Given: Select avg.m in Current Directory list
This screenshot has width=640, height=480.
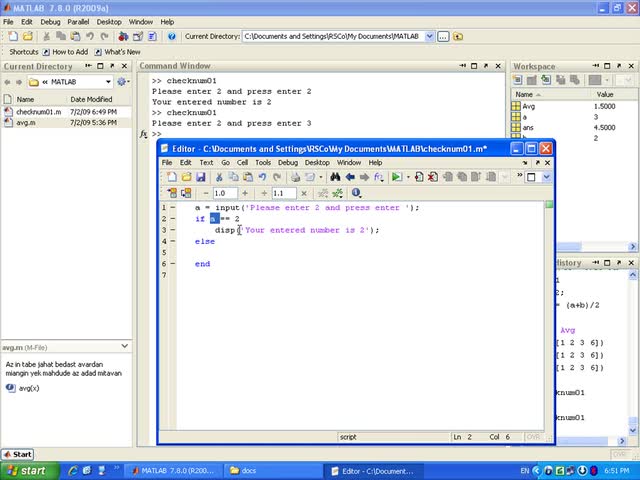Looking at the screenshot, I should click(x=66, y=122).
